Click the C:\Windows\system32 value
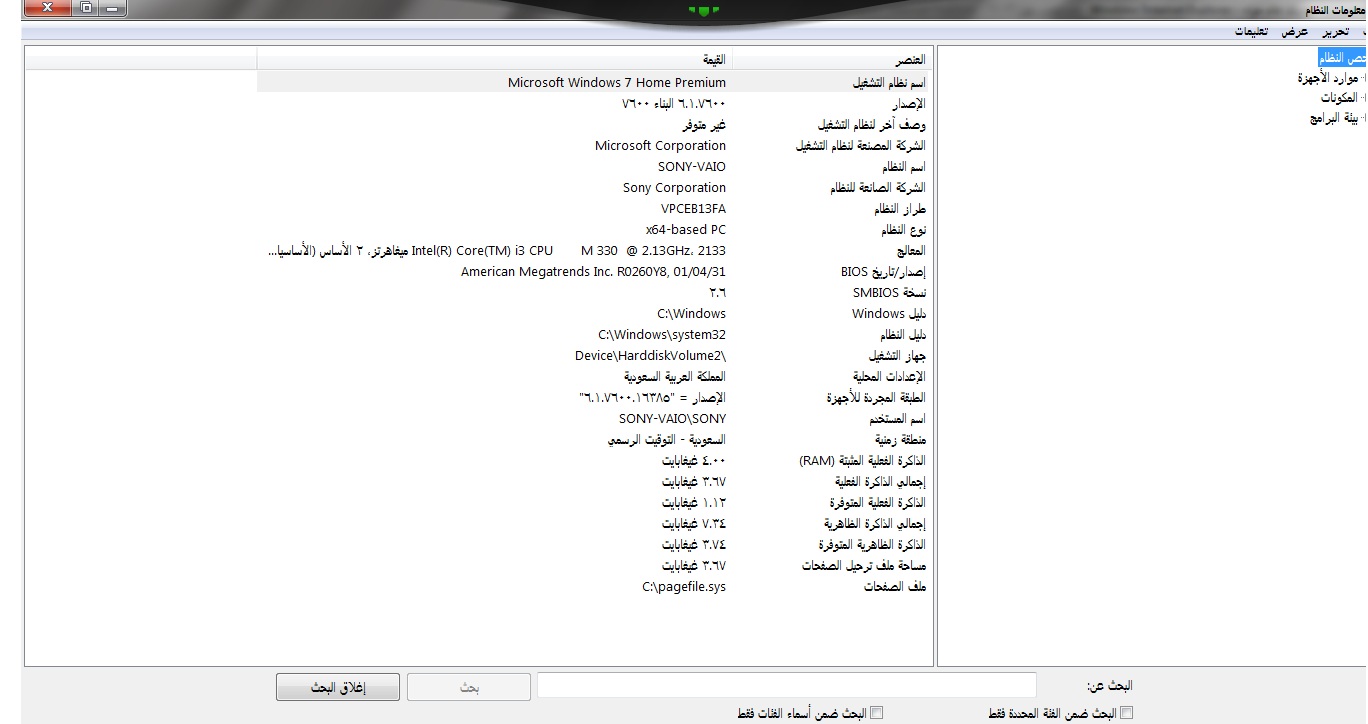The image size is (1368, 724). click(662, 335)
